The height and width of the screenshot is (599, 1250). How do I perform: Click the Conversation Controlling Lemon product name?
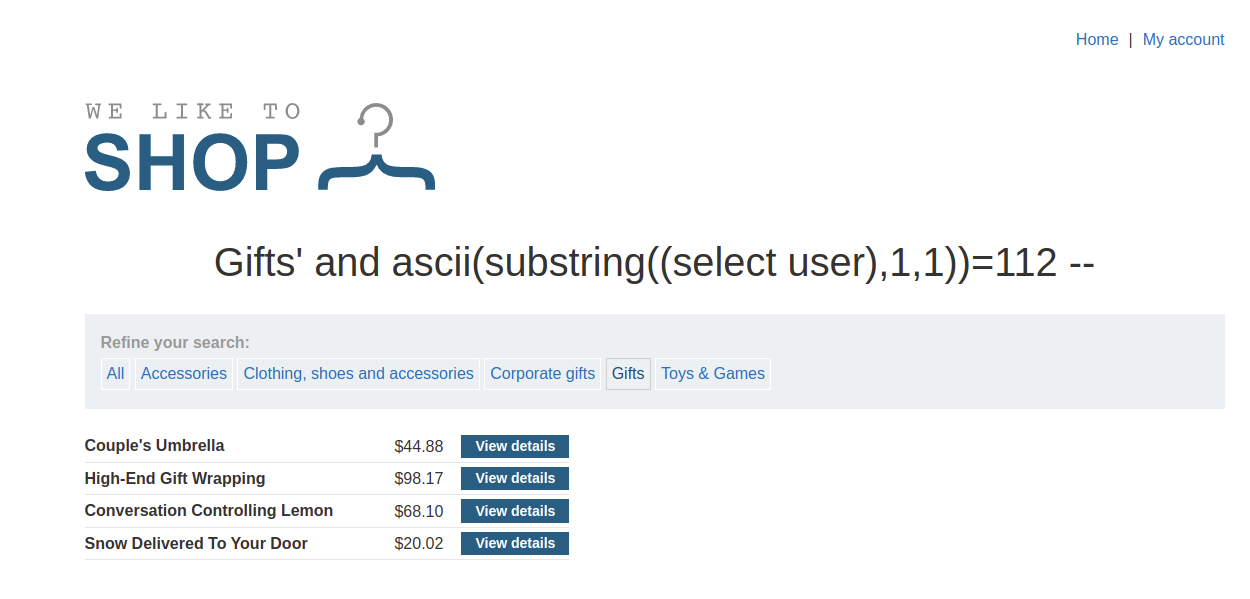tap(208, 511)
